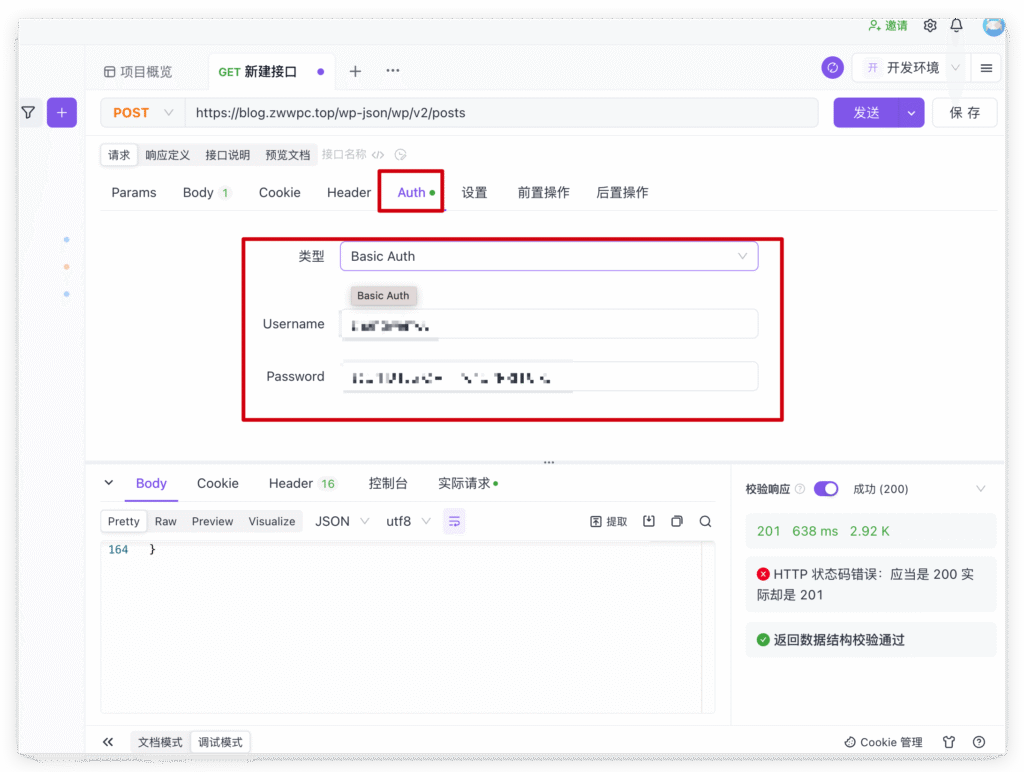Select the Raw response view
The height and width of the screenshot is (772, 1024).
[x=165, y=521]
